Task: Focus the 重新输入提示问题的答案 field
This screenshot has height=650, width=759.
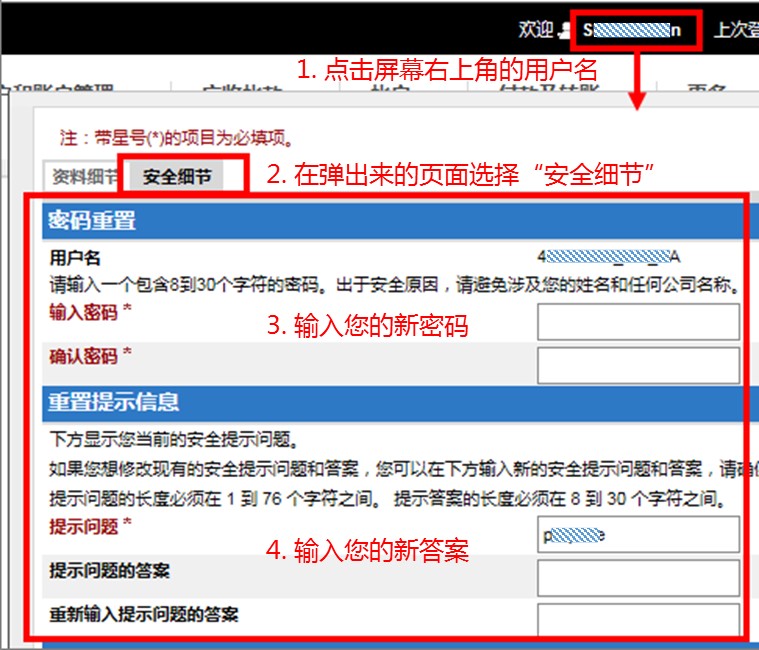Action: click(637, 619)
